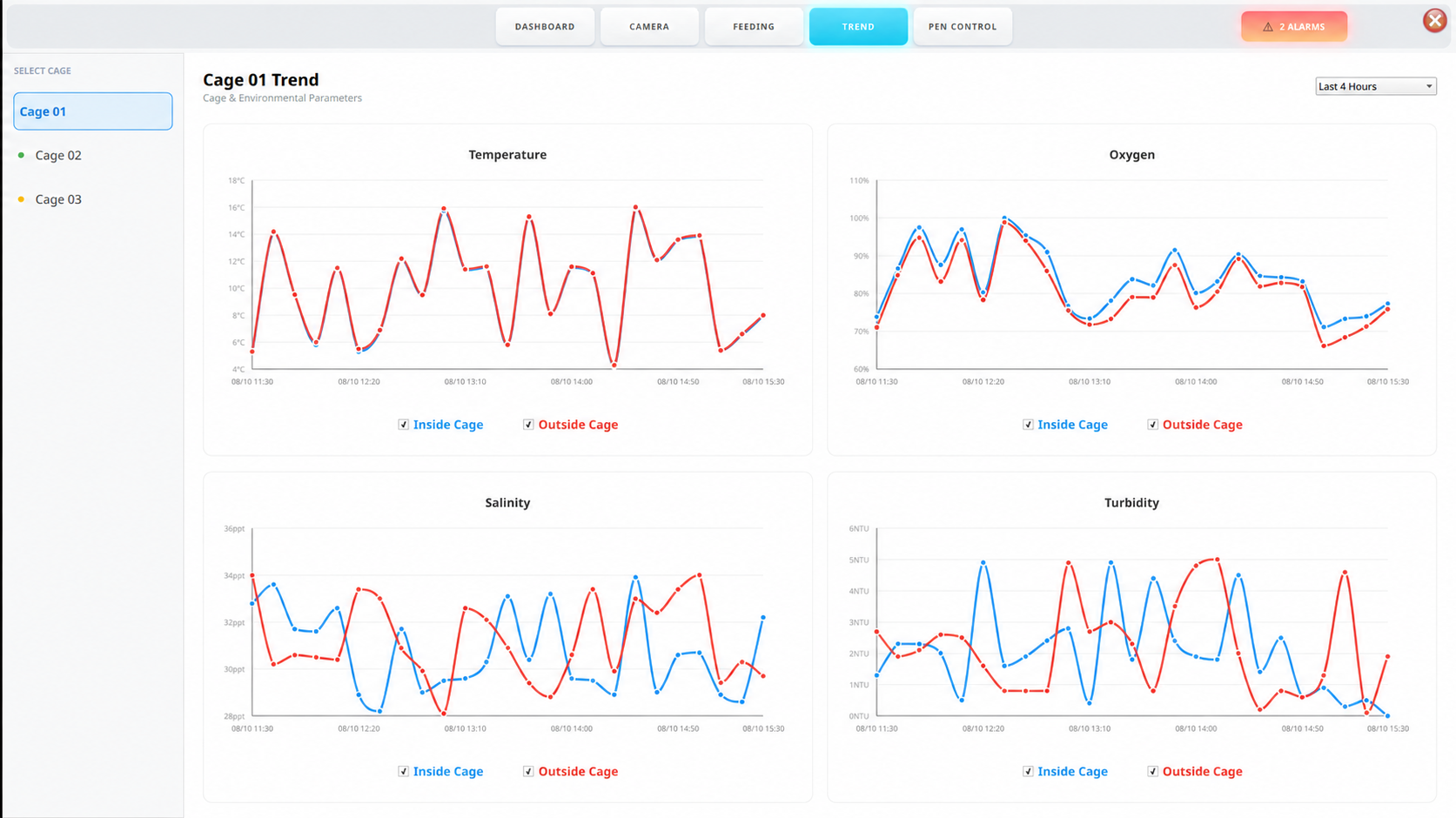Click the 36ppt label on Salinity axis
Image resolution: width=1456 pixels, height=818 pixels.
(234, 529)
